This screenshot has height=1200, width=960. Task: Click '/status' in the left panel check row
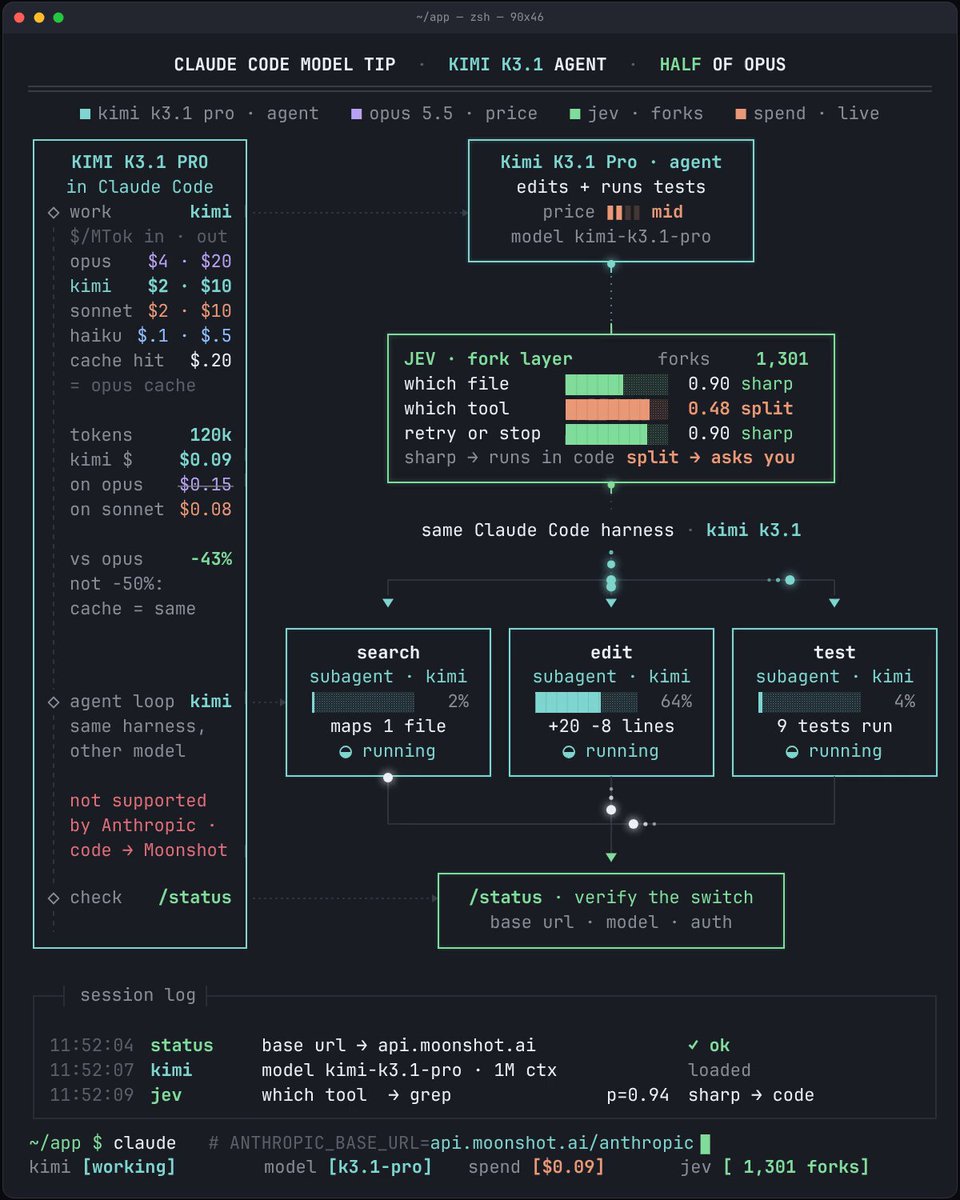click(195, 898)
